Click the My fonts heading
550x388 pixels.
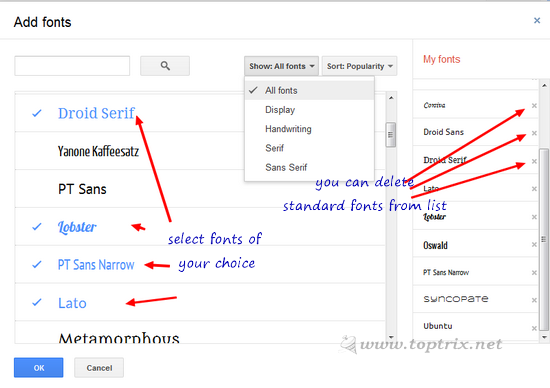(442, 59)
